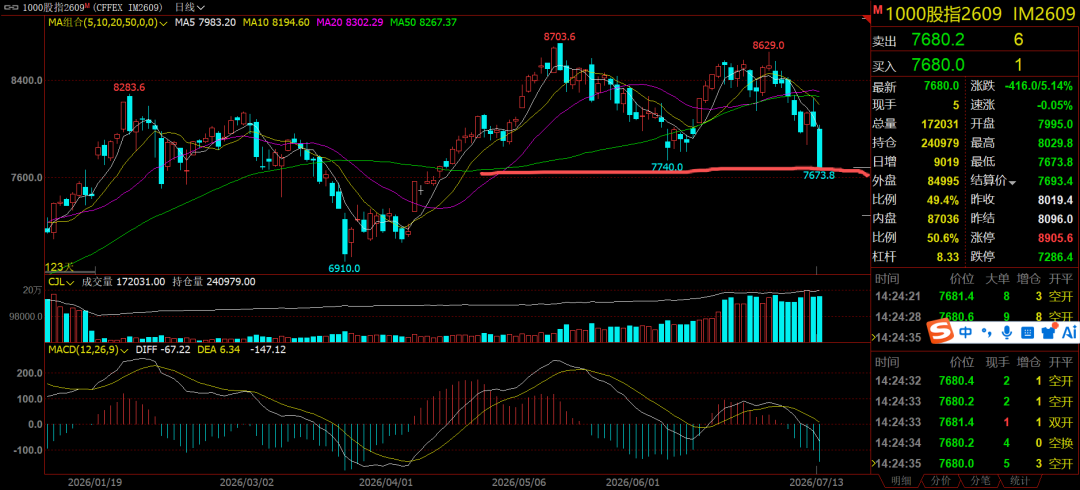Click the 2026/07/13 date on time axis

click(x=815, y=481)
